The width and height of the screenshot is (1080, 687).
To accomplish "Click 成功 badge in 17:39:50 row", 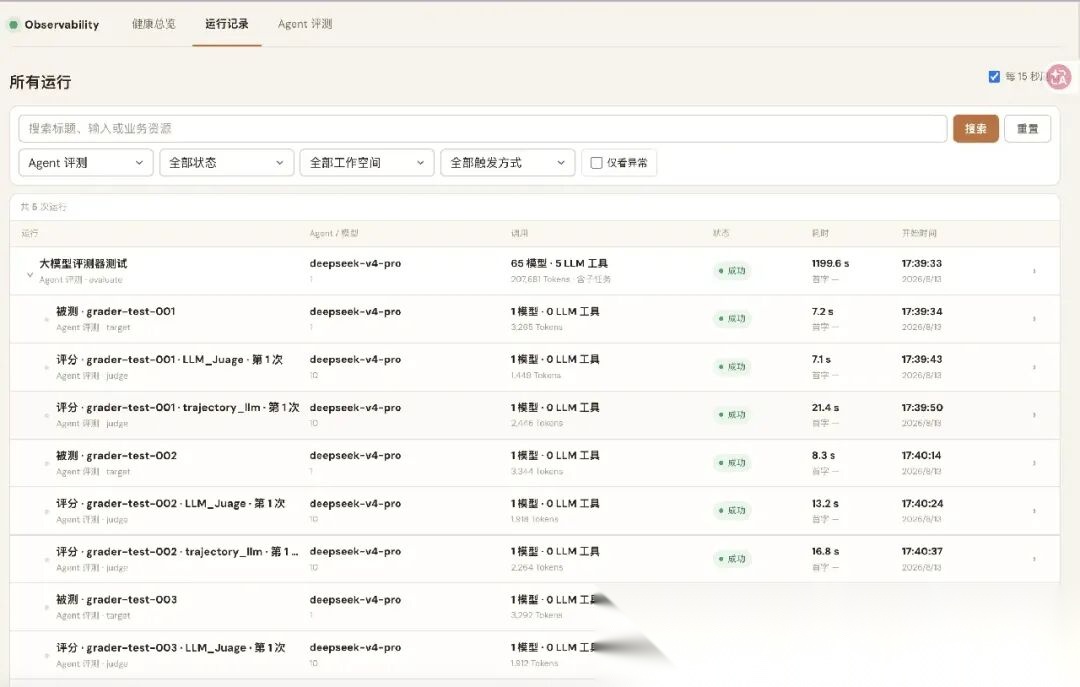I will (x=731, y=415).
